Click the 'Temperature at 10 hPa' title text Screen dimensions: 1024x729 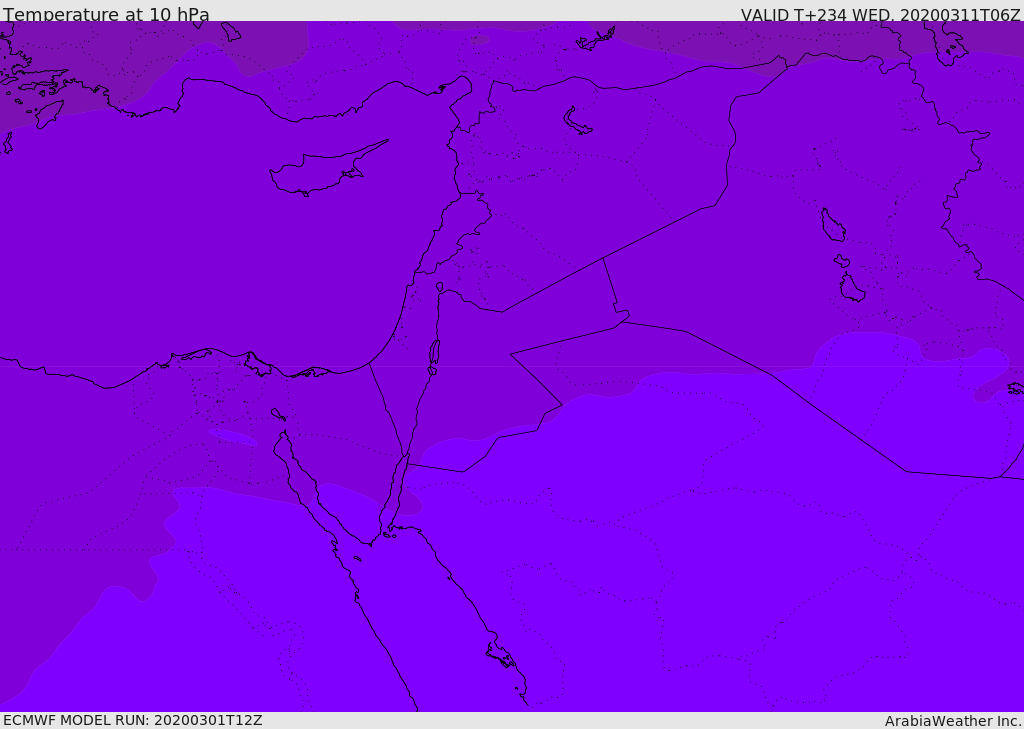click(106, 14)
